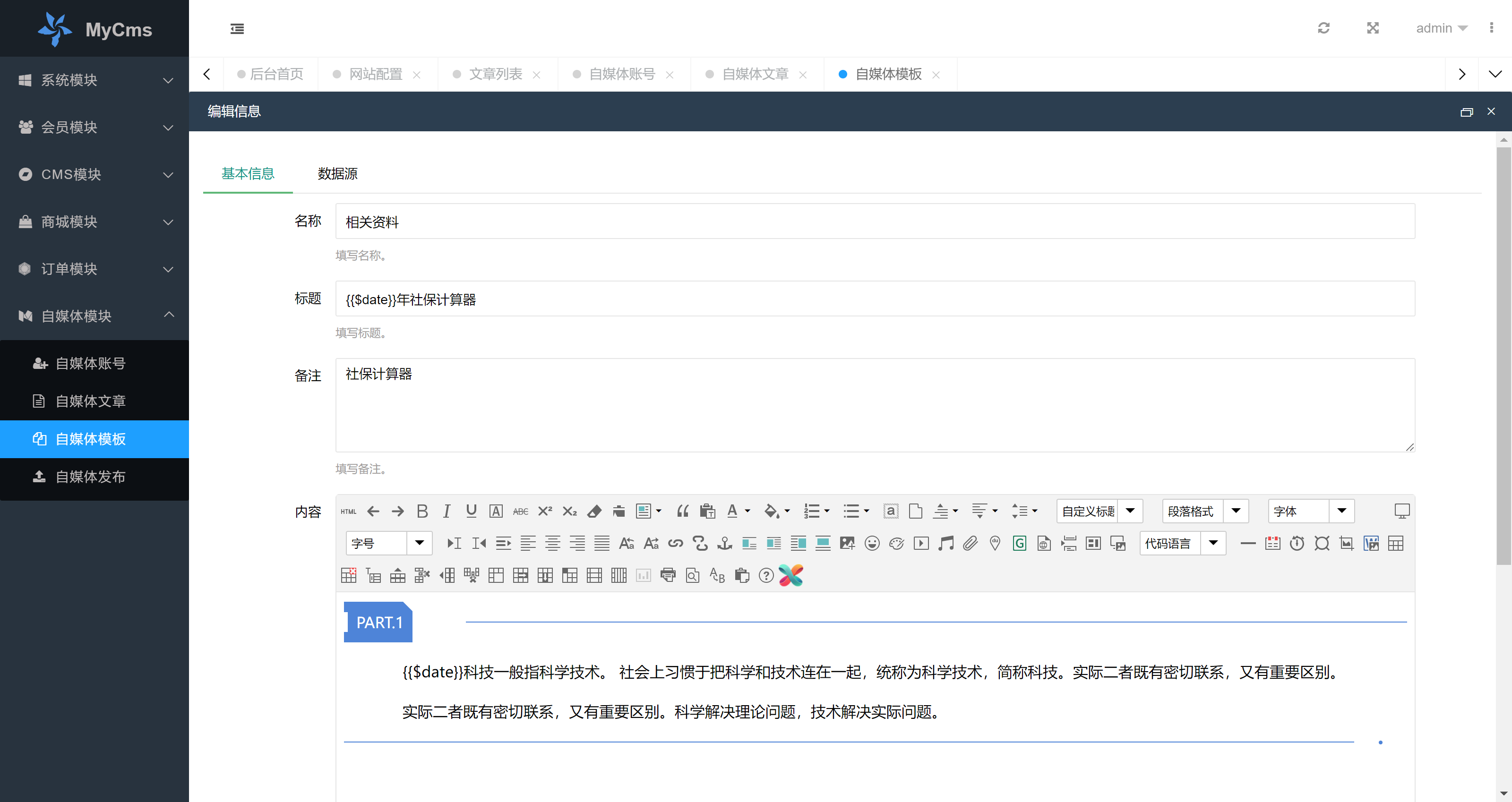Toggle strikethrough formatting
The height and width of the screenshot is (802, 1512).
(521, 511)
